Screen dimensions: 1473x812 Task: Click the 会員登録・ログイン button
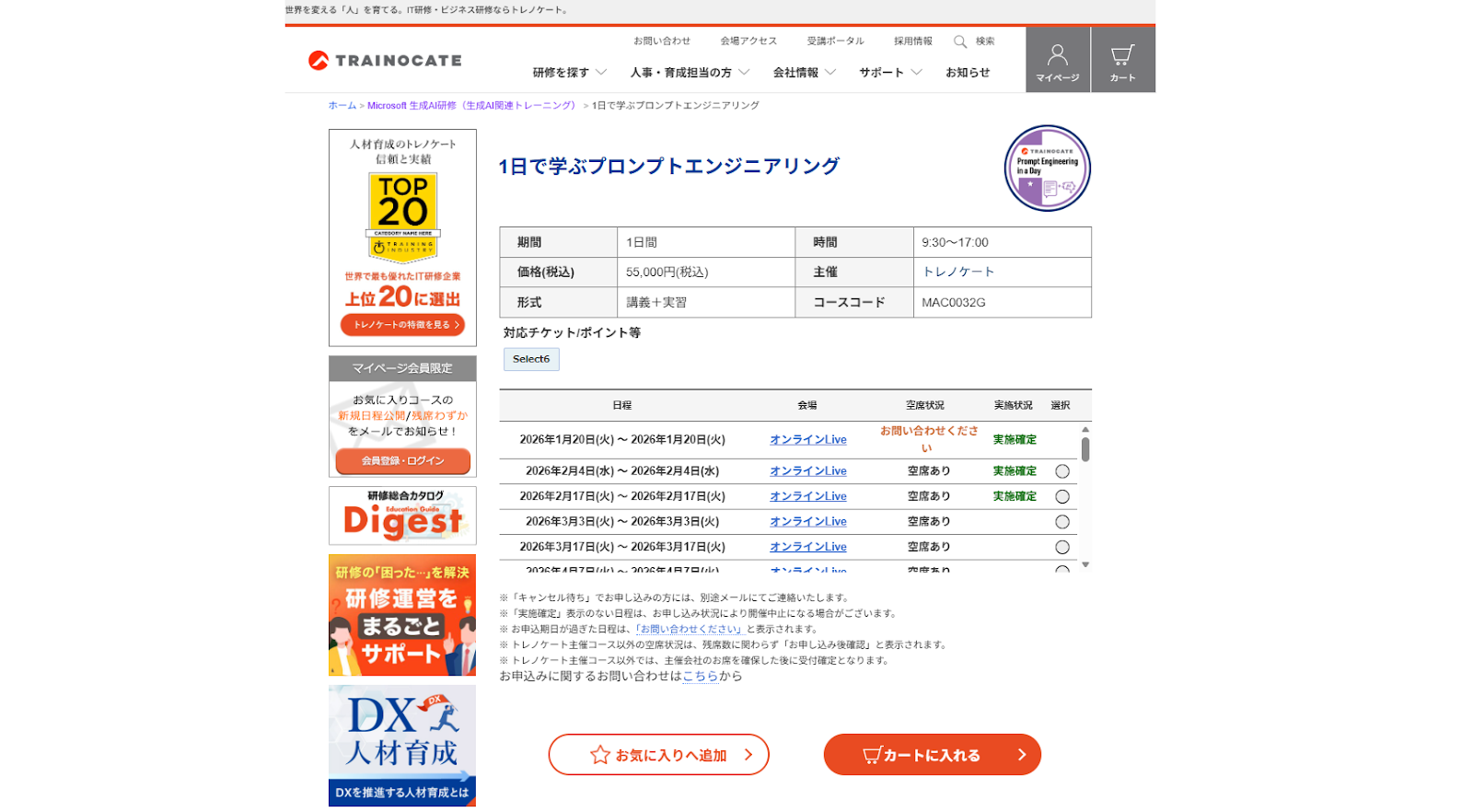[x=402, y=460]
